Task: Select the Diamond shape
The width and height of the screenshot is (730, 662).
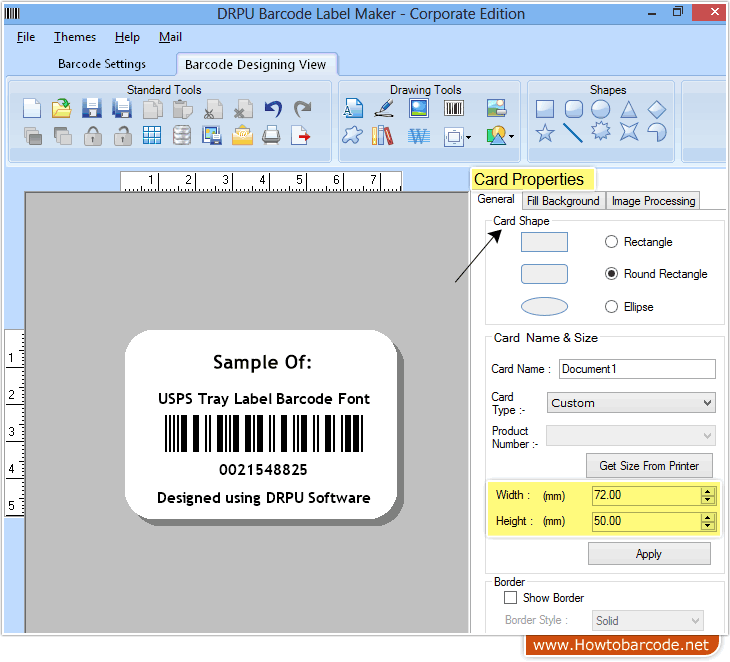Action: [656, 109]
